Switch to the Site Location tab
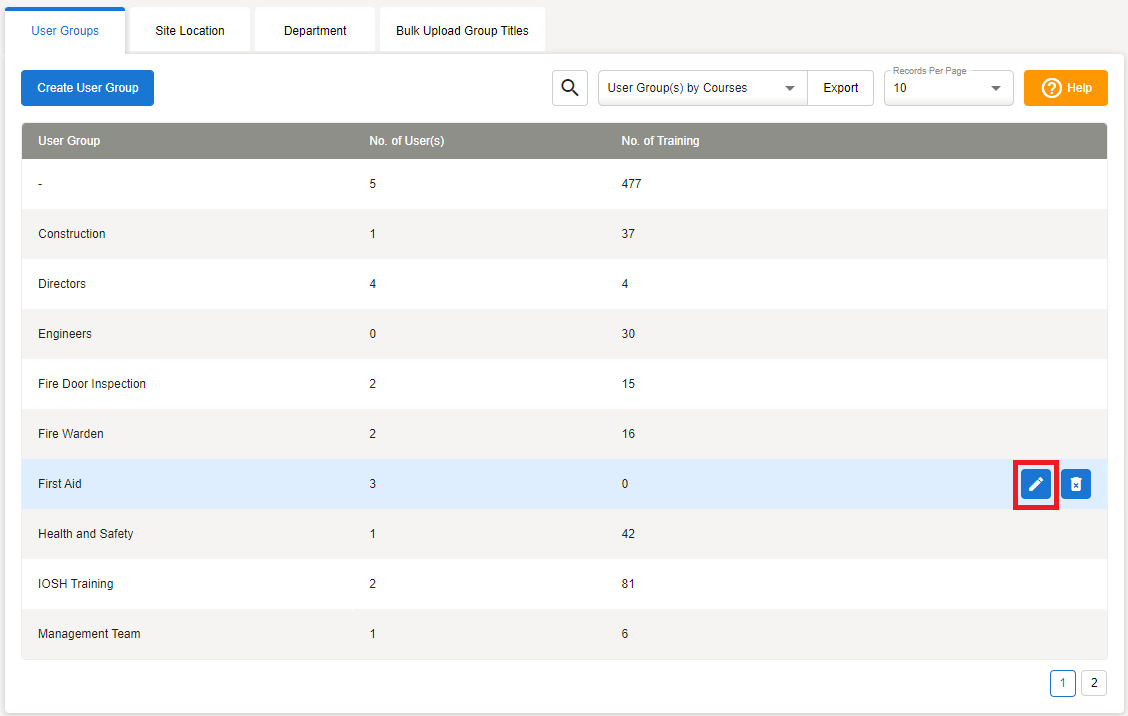The width and height of the screenshot is (1128, 716). click(x=190, y=31)
